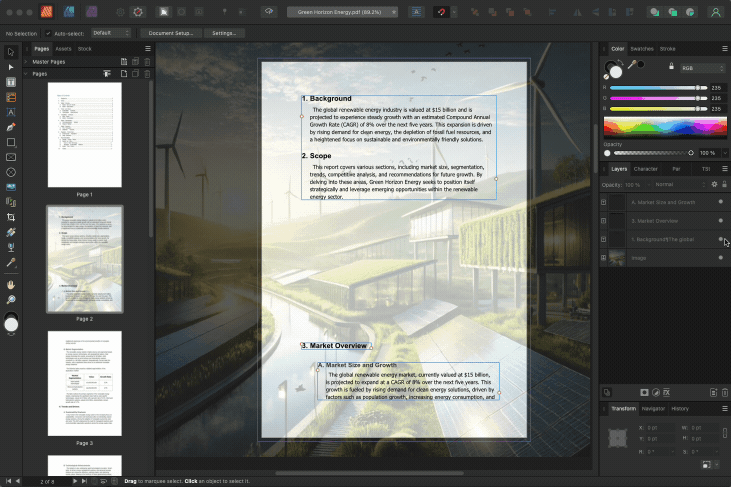731x487 pixels.
Task: Click the Document Setup button
Action: coord(171,33)
